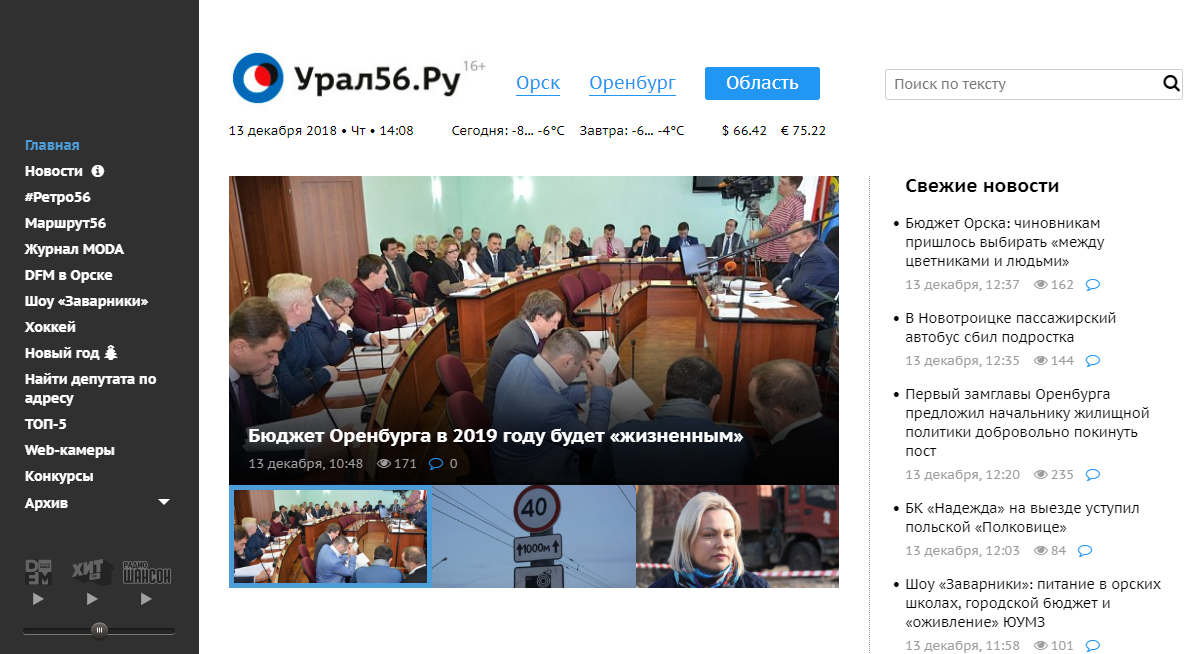This screenshot has height=654, width=1186.
Task: Switch to the Орск city tab
Action: [537, 83]
